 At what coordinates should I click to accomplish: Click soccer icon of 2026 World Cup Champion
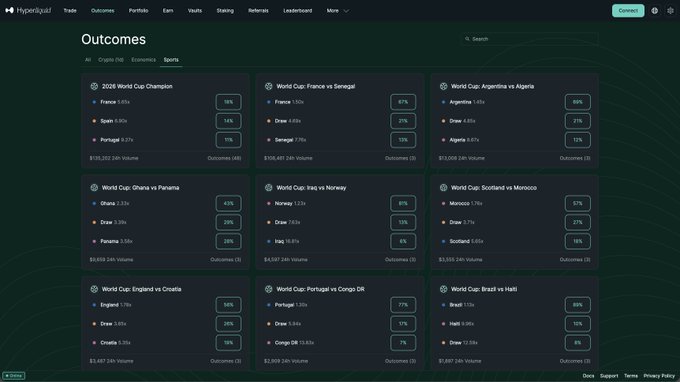[x=94, y=86]
